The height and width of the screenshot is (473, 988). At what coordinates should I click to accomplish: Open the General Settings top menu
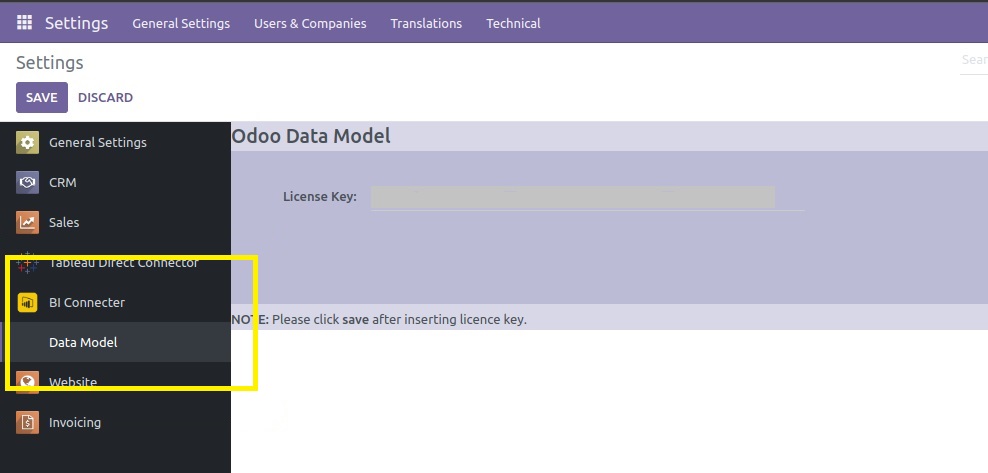pos(181,23)
